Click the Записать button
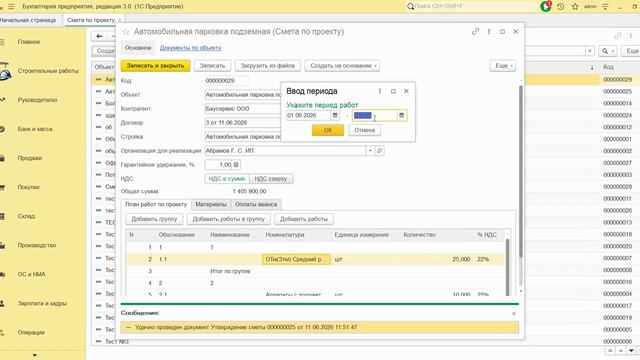 212,66
